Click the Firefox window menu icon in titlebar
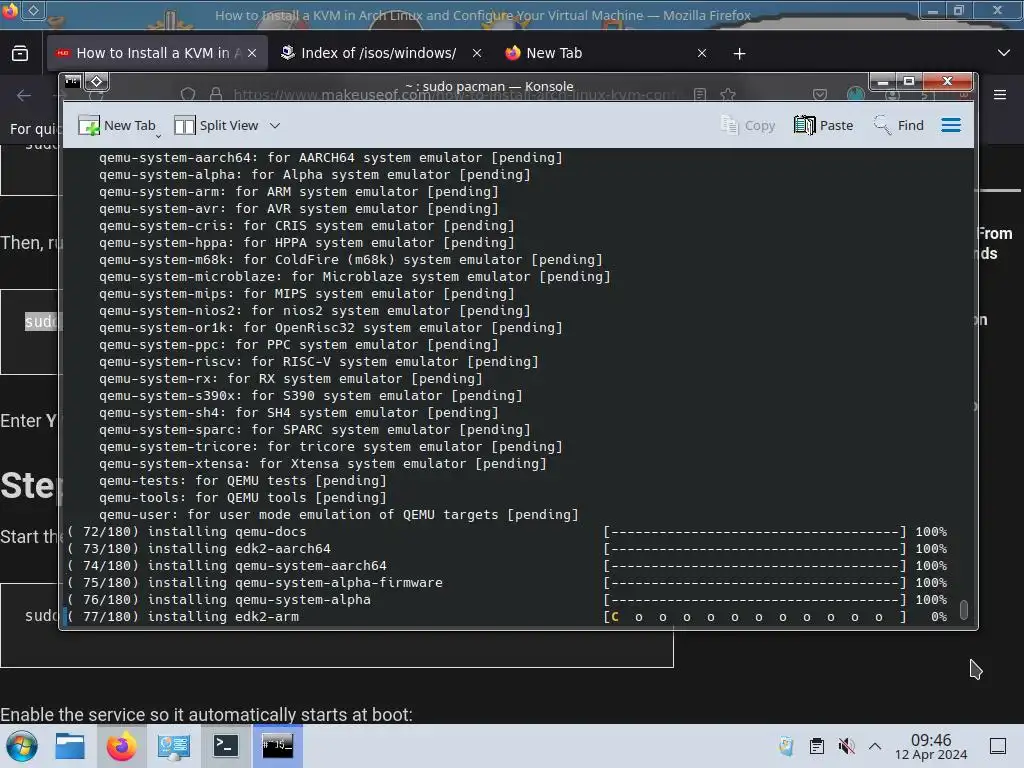 [10, 10]
